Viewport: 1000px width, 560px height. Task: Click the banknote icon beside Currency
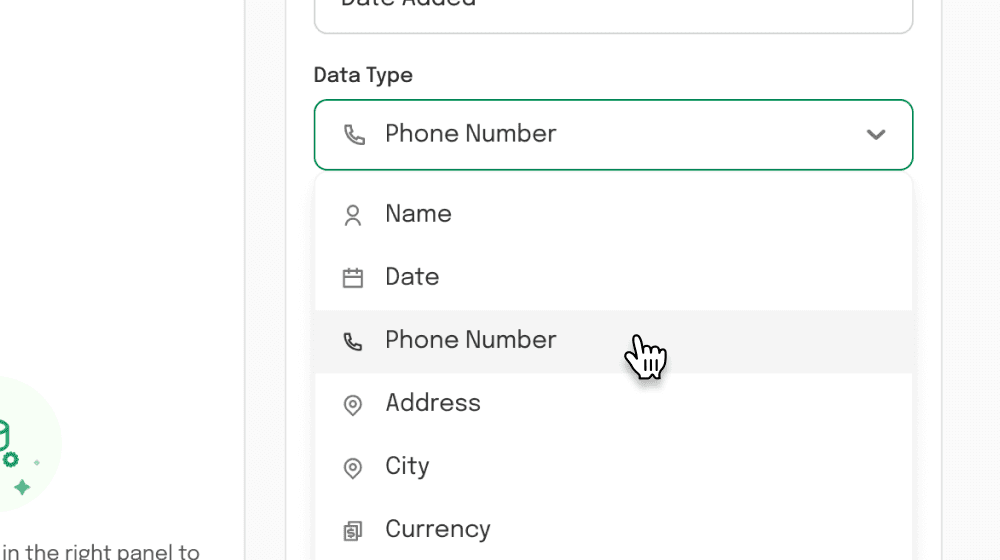pos(353,531)
